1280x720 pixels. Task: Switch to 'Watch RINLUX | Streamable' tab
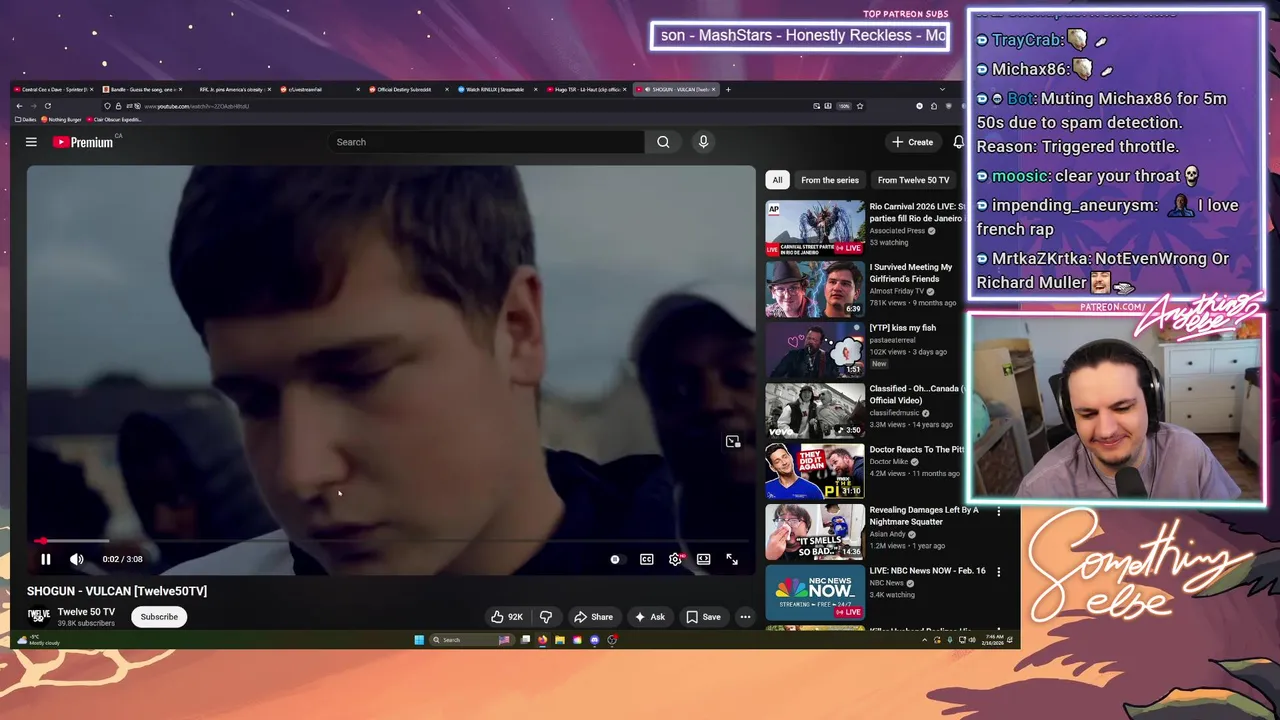click(496, 89)
